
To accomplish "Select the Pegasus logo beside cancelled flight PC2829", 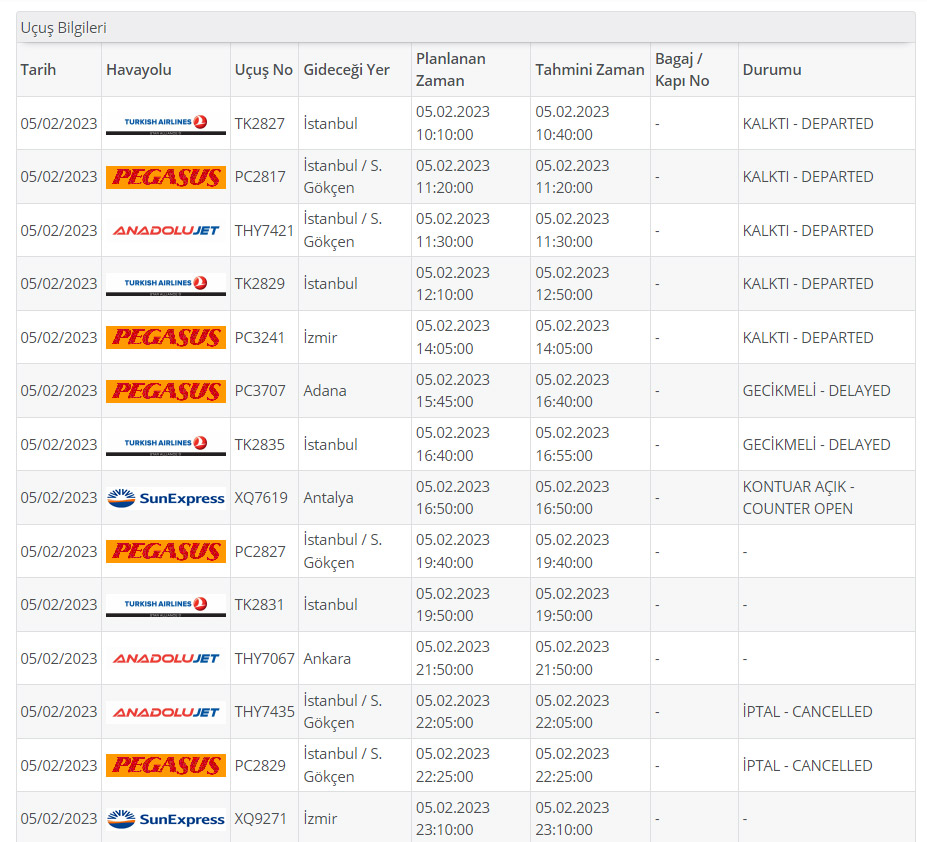I will [x=165, y=765].
